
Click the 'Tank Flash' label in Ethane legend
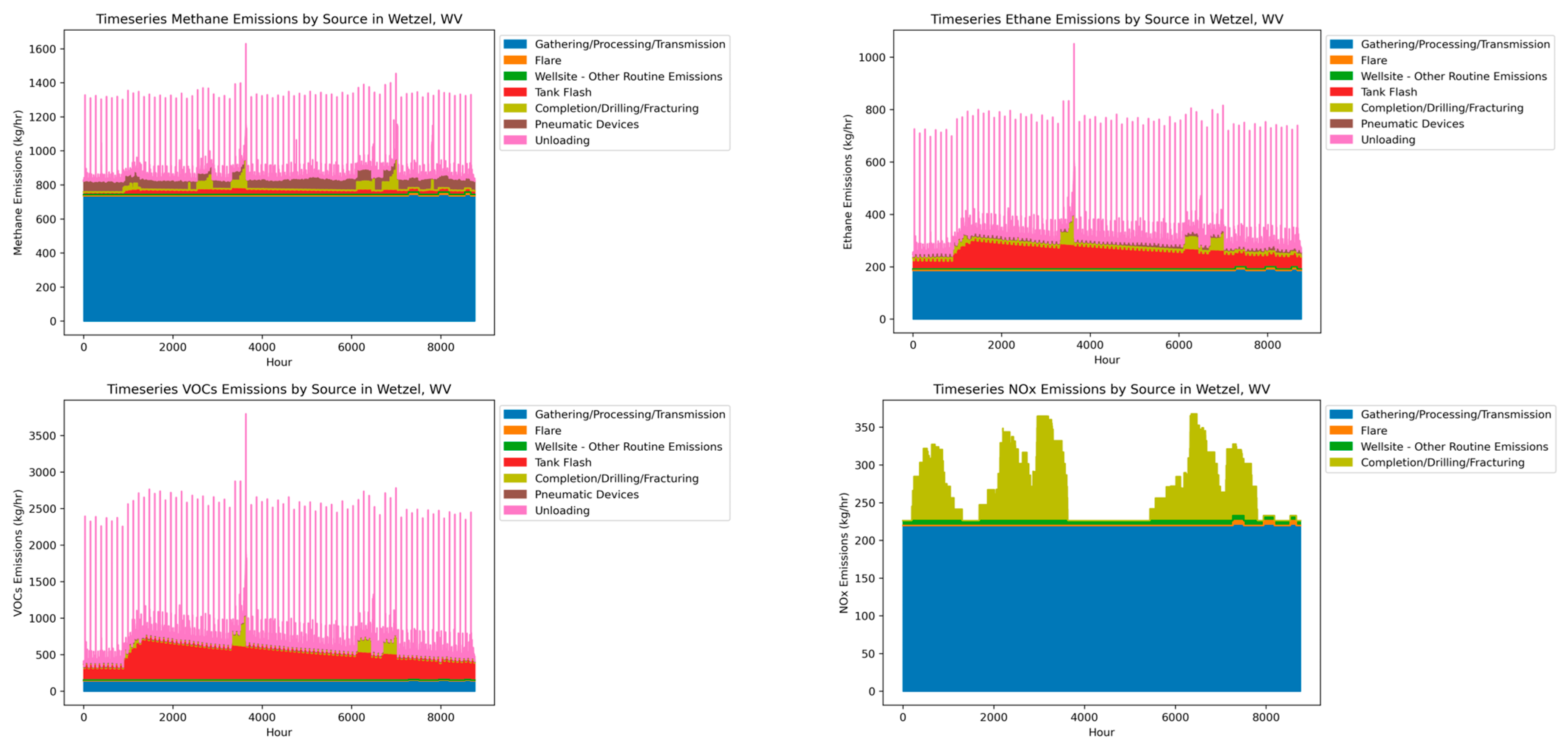(1388, 92)
